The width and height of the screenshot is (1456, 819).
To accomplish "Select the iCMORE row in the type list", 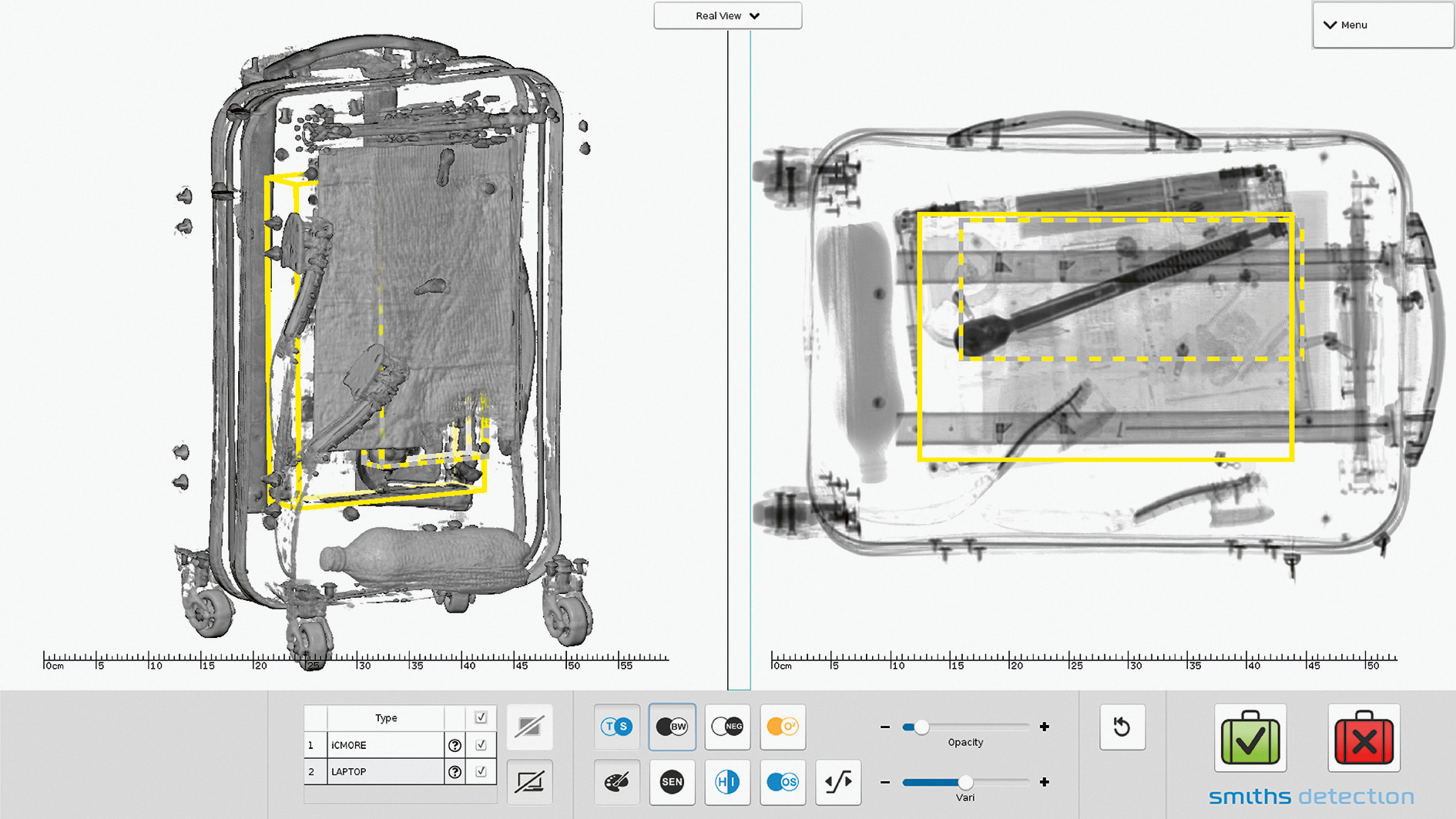I will 385,745.
